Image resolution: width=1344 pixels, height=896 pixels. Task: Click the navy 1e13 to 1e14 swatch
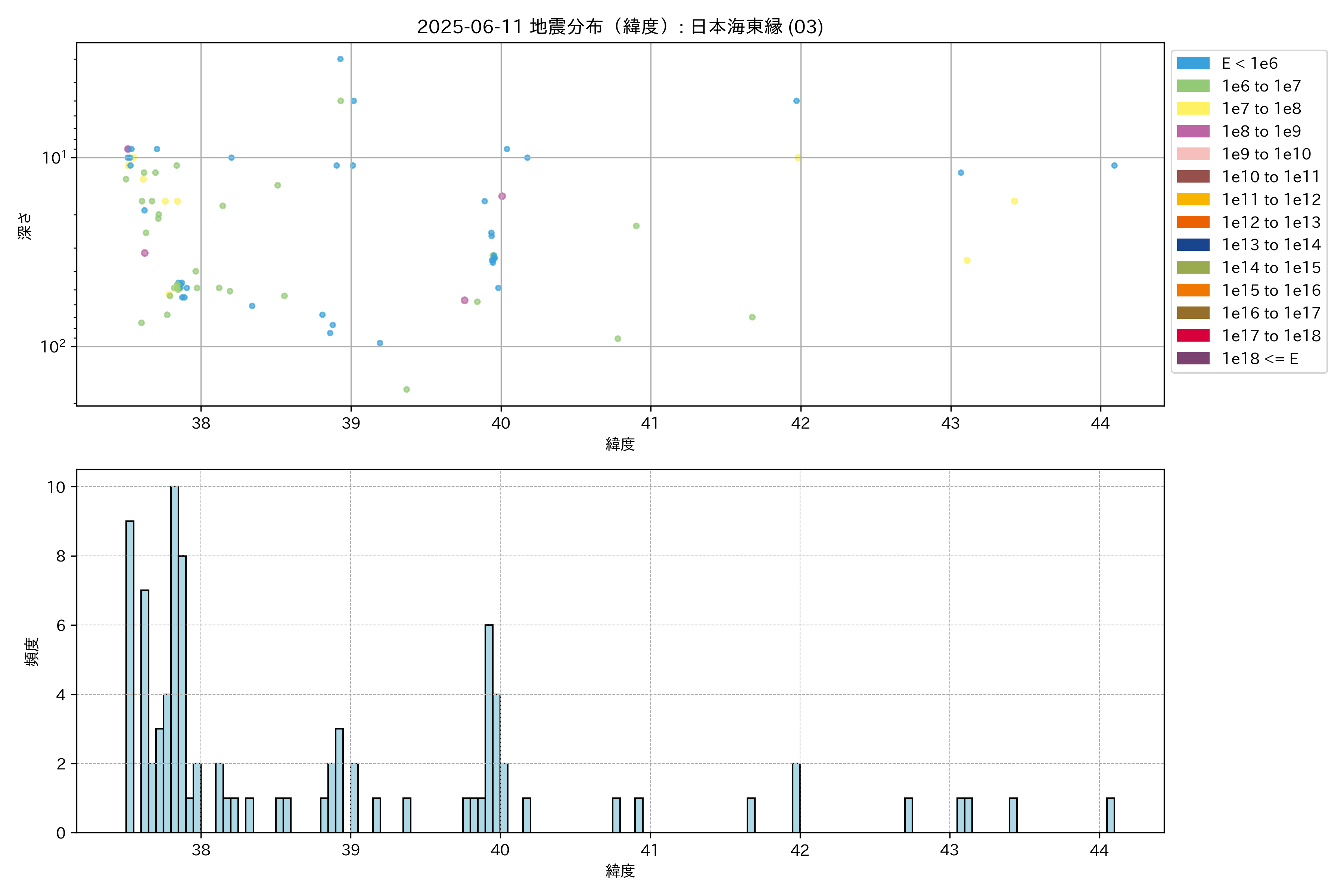coord(1192,245)
